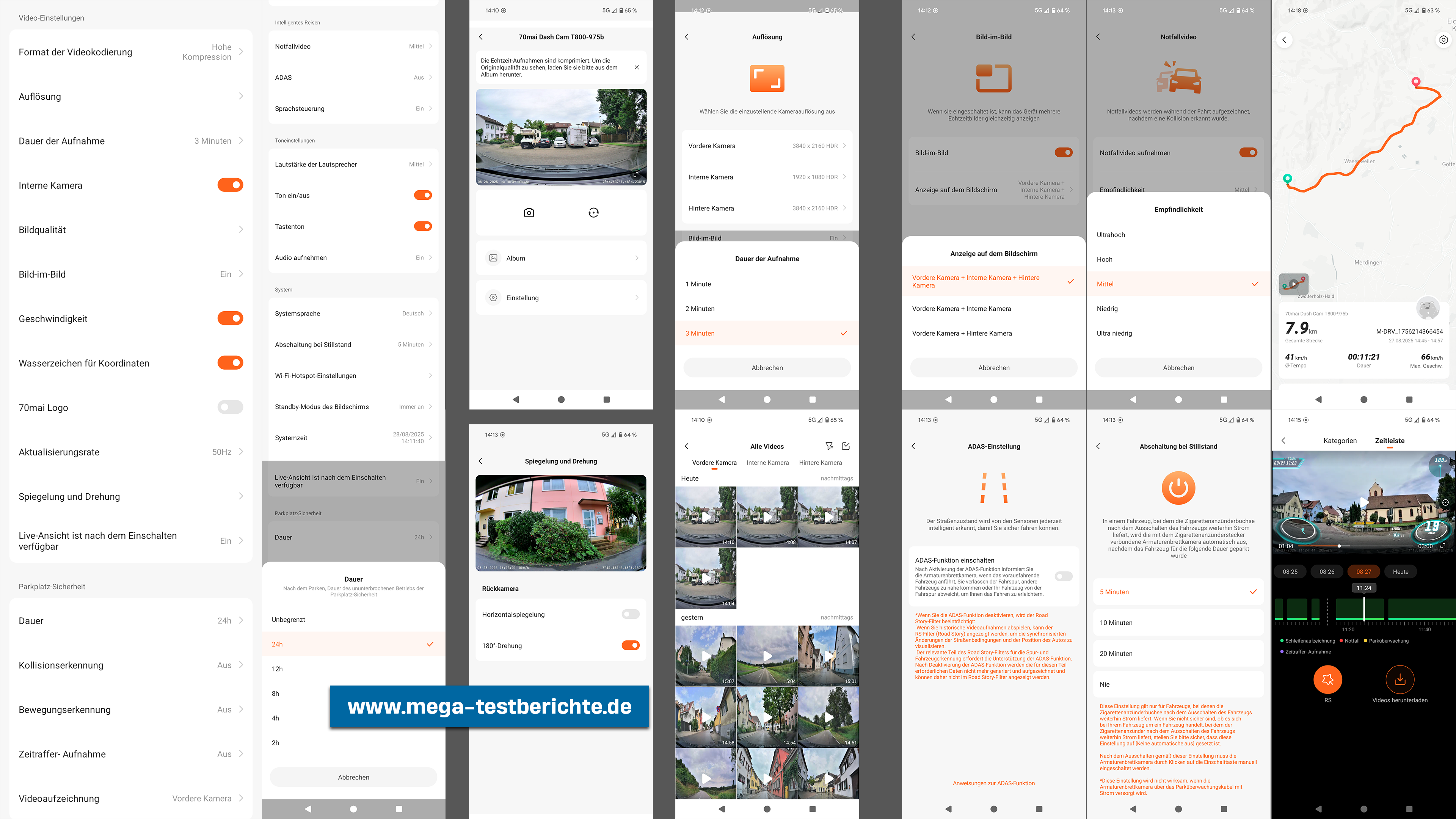
Task: Close the compressed recording notice banner
Action: pyautogui.click(x=637, y=67)
